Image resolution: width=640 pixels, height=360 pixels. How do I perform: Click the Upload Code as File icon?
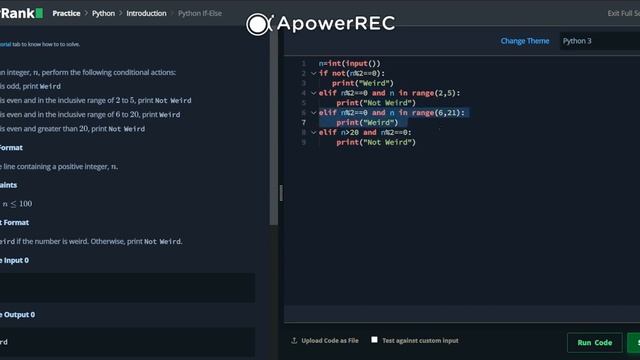294,340
